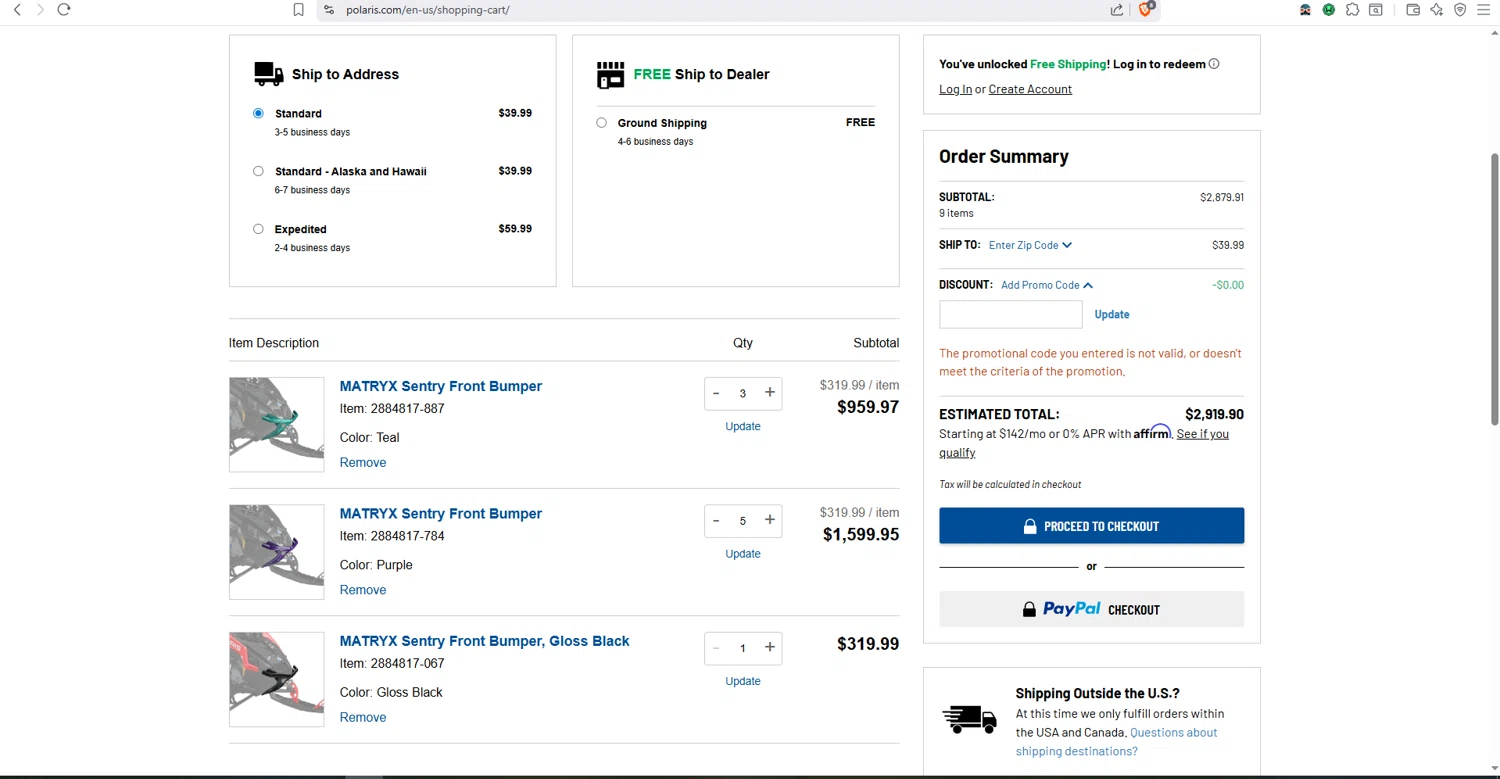Update quantity for Teal bumper
The image size is (1500, 779).
point(743,426)
